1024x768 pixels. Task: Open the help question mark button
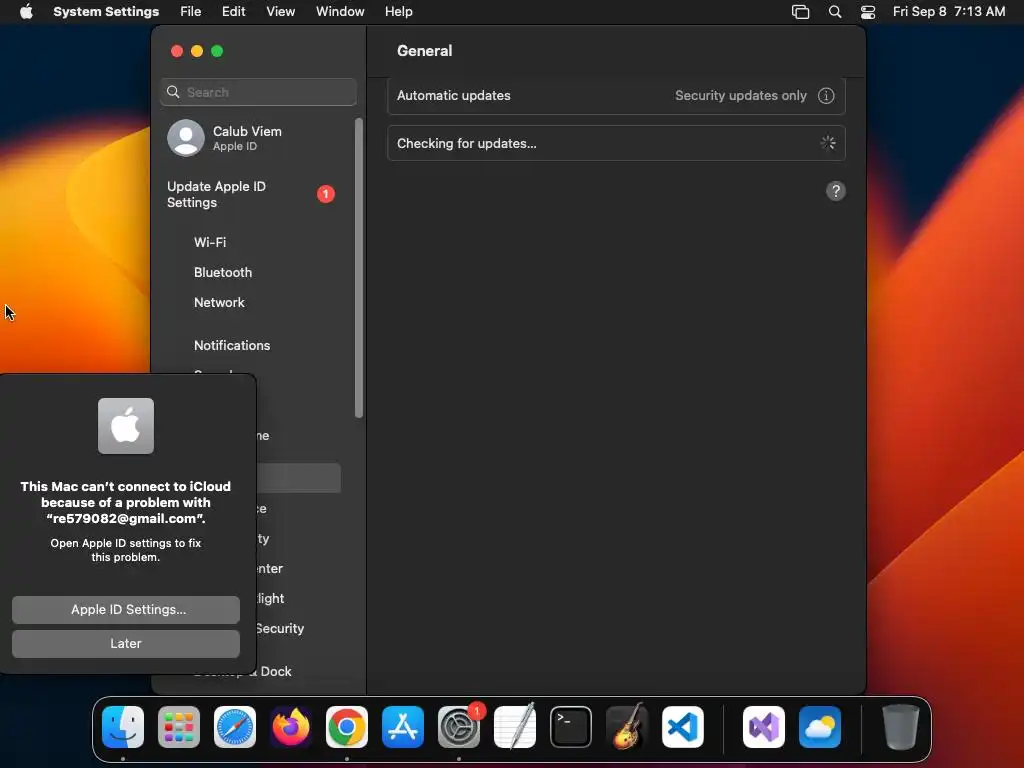(x=836, y=191)
